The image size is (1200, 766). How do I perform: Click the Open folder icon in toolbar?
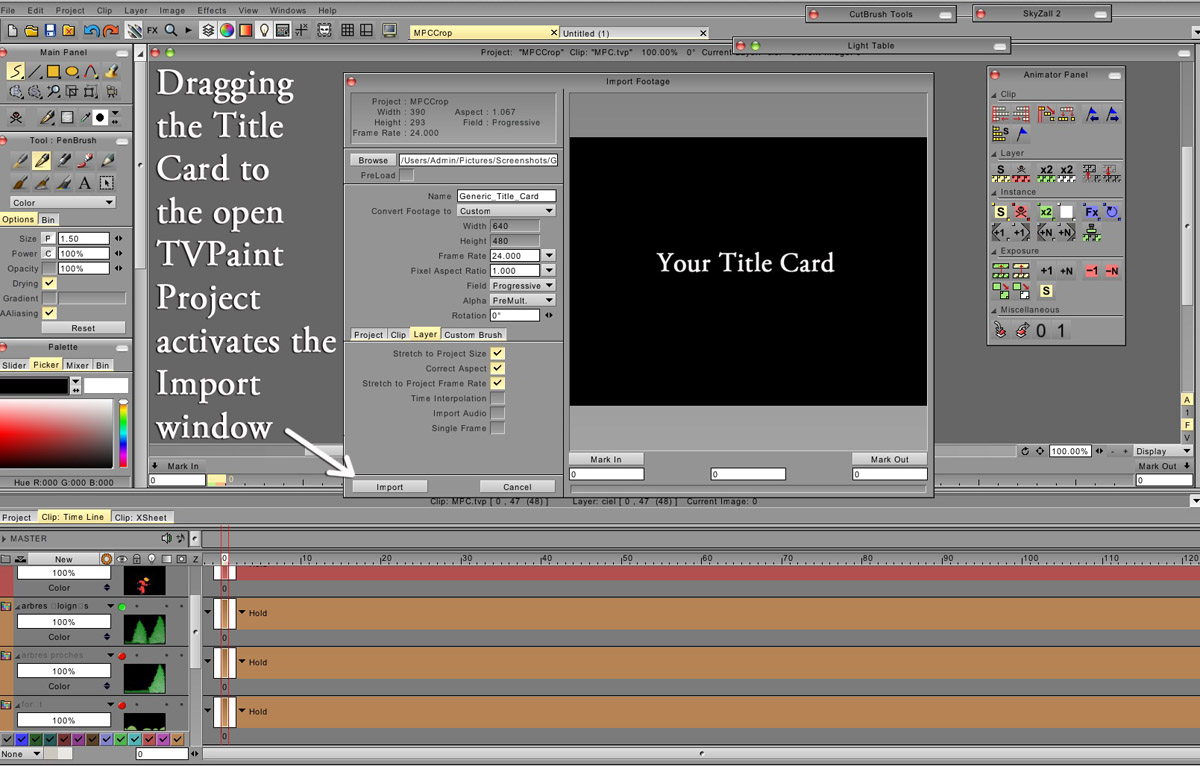[x=30, y=31]
